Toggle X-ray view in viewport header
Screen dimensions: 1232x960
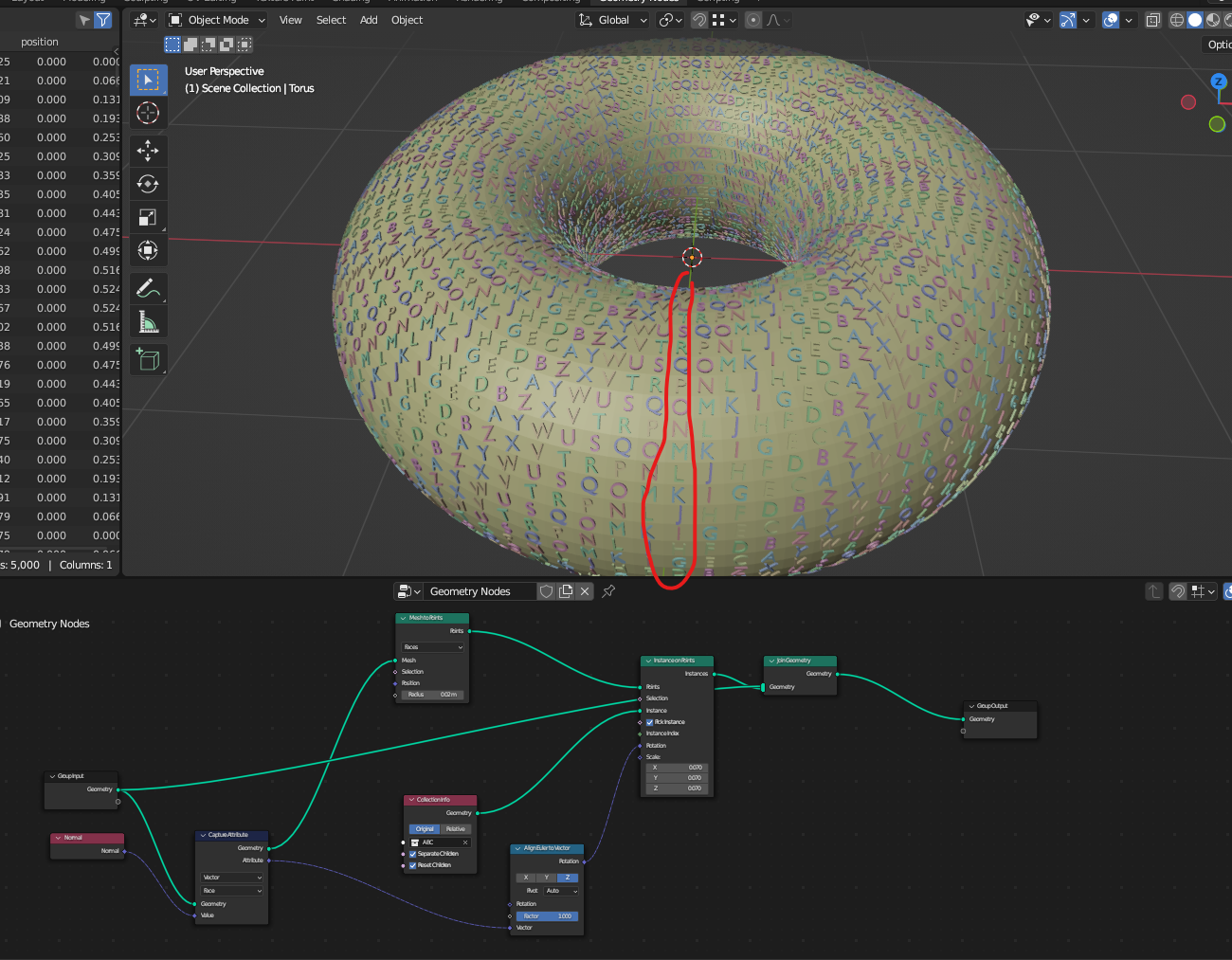1153,20
